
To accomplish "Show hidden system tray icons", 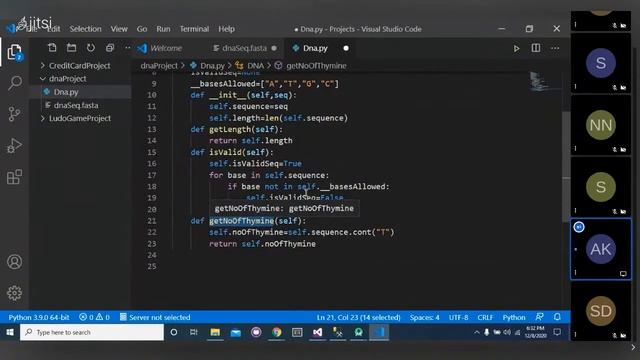I will pos(476,332).
